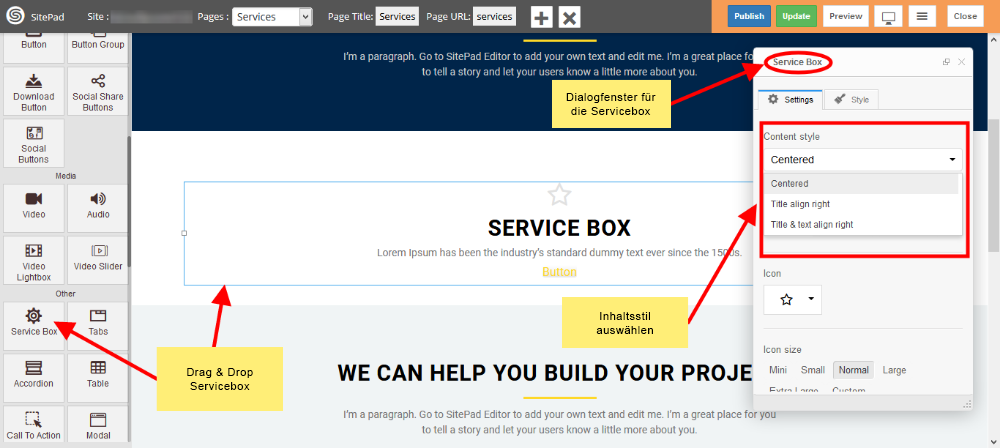Click the Service Box dialog resize grip
1000x448 pixels.
point(967,403)
